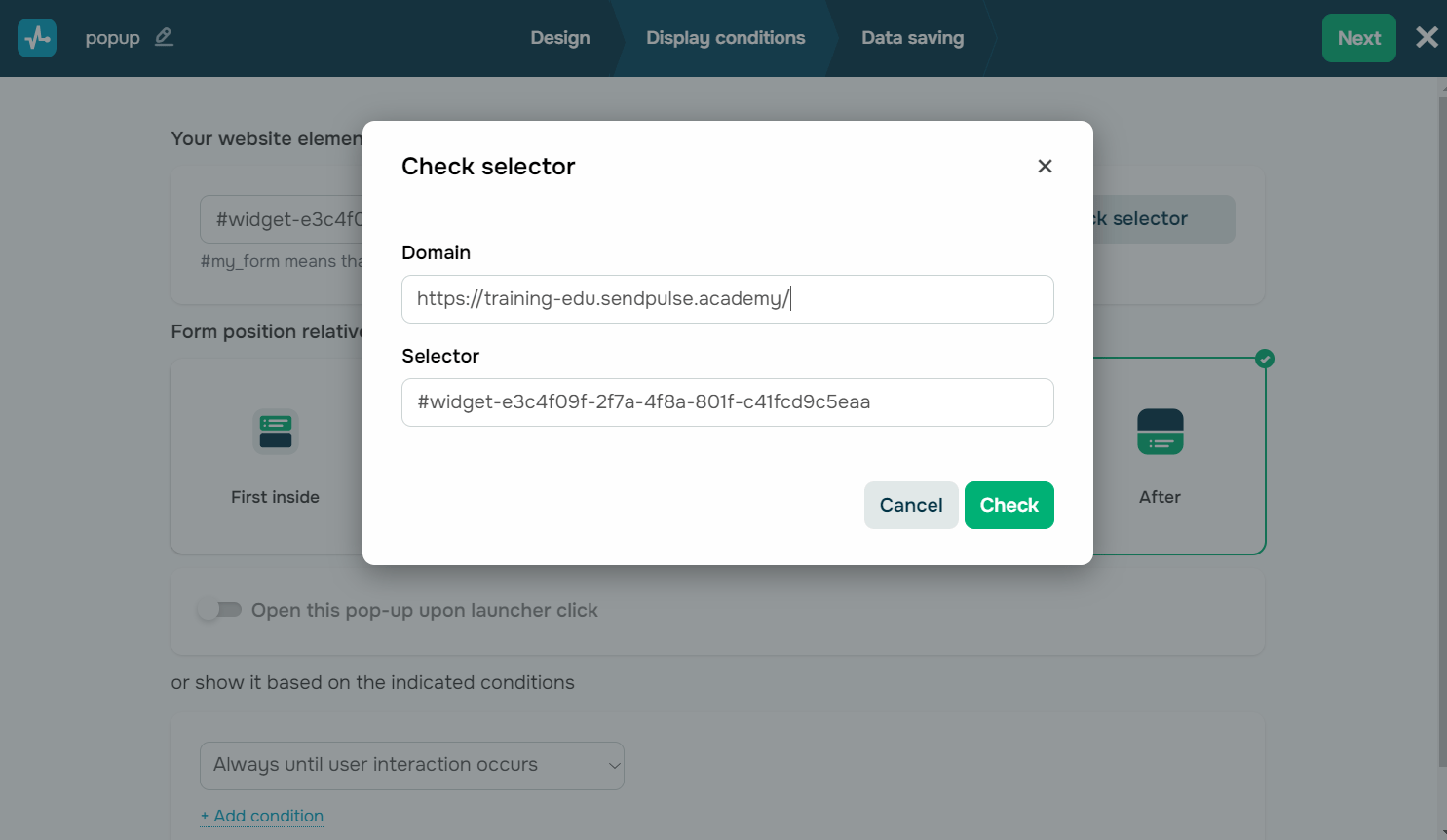Click the Next button in header
Screen dimensions: 1447x840
[x=1358, y=38]
